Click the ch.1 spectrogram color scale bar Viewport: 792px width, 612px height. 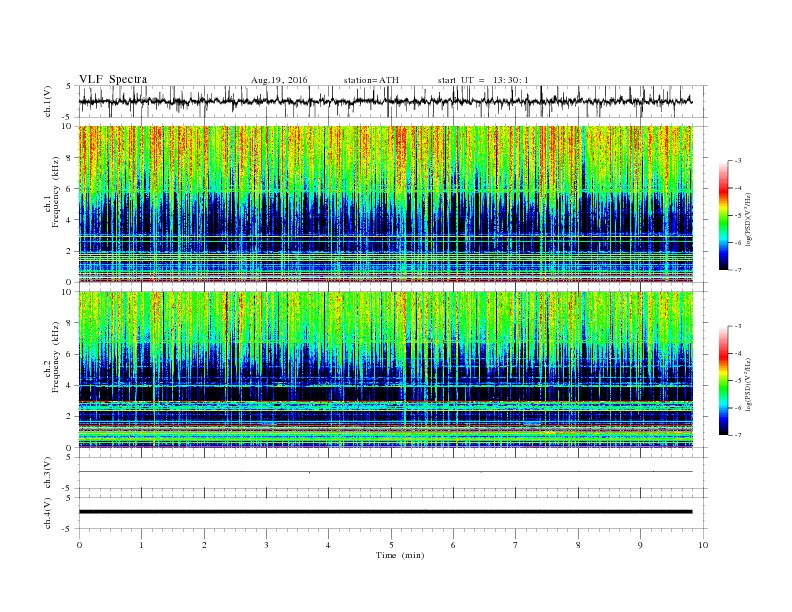pyautogui.click(x=724, y=215)
